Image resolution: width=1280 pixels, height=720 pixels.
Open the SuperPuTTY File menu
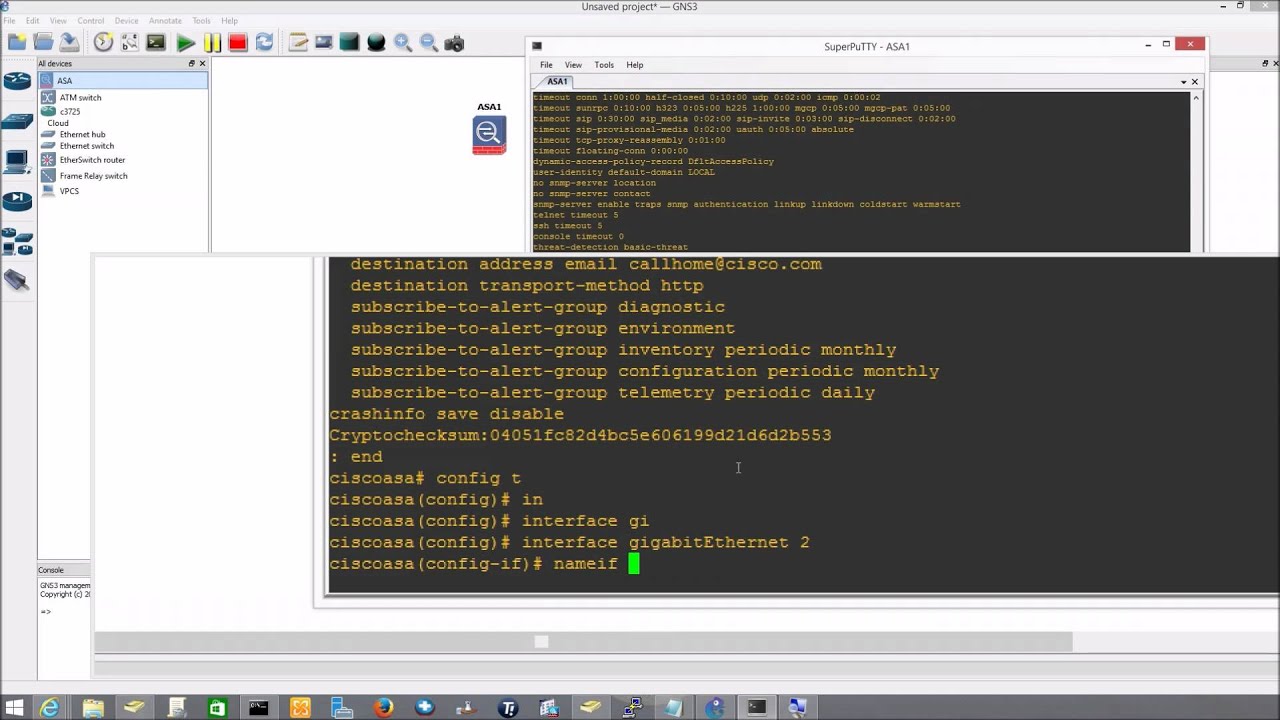click(x=546, y=65)
